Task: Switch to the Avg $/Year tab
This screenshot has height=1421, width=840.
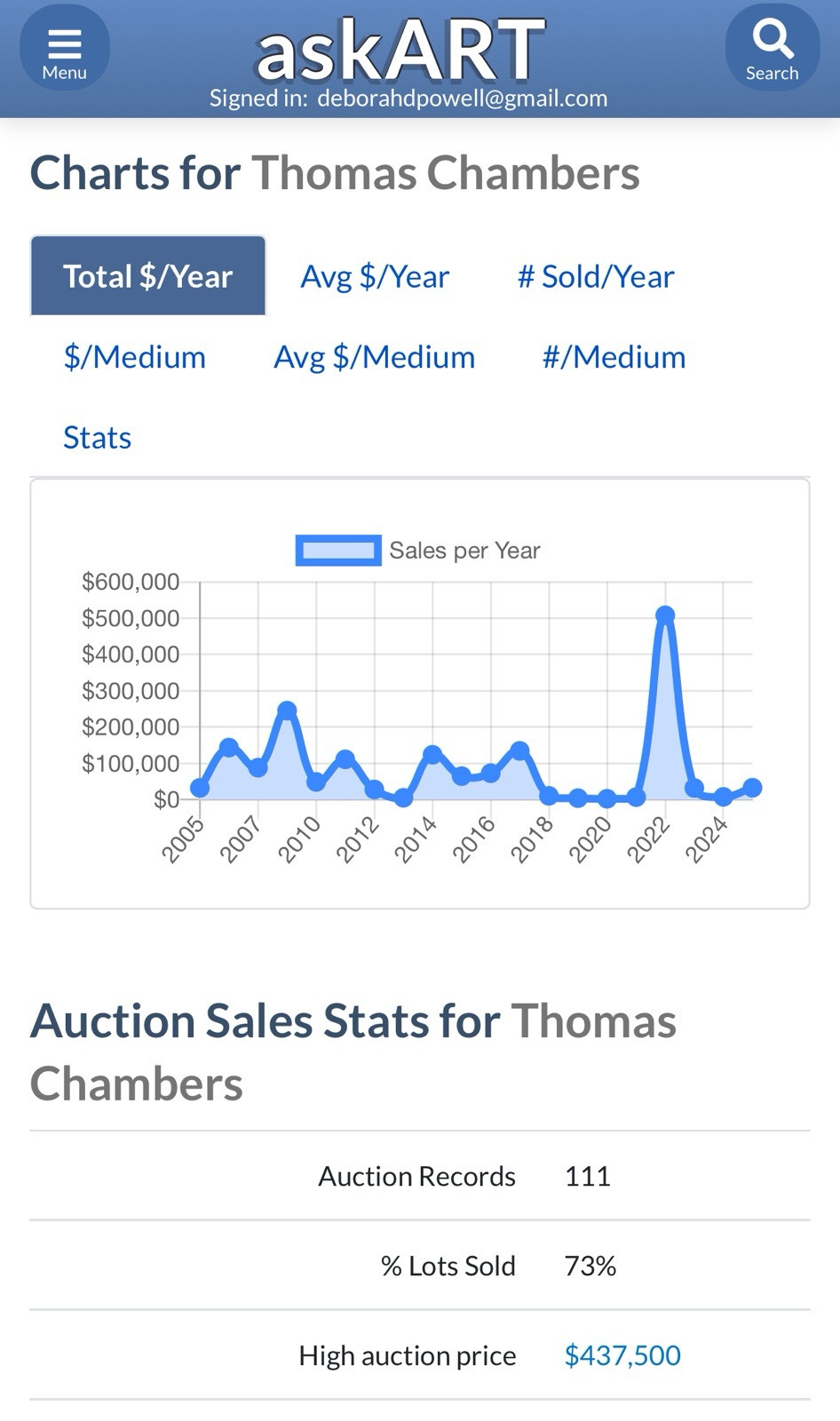Action: click(x=375, y=276)
